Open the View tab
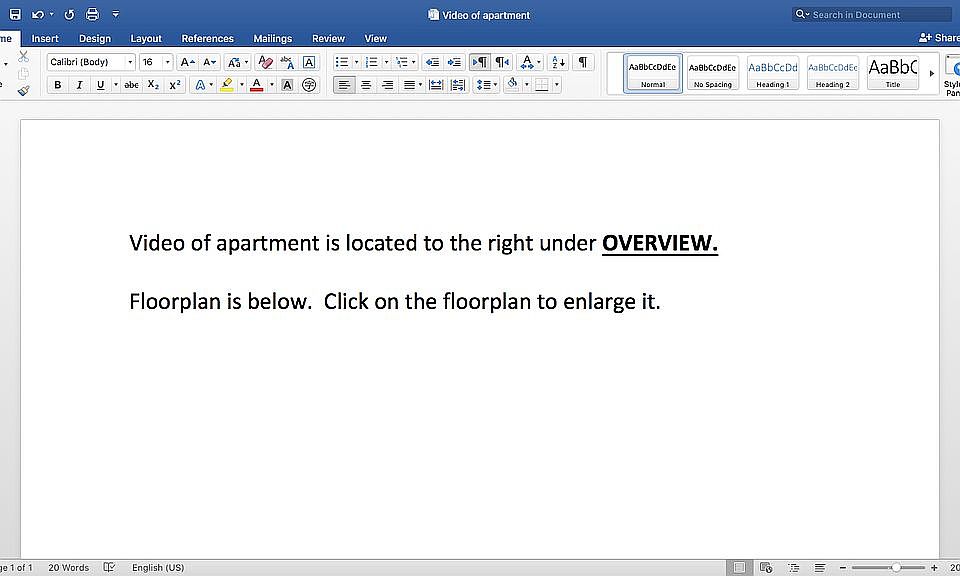960x576 pixels. (375, 38)
